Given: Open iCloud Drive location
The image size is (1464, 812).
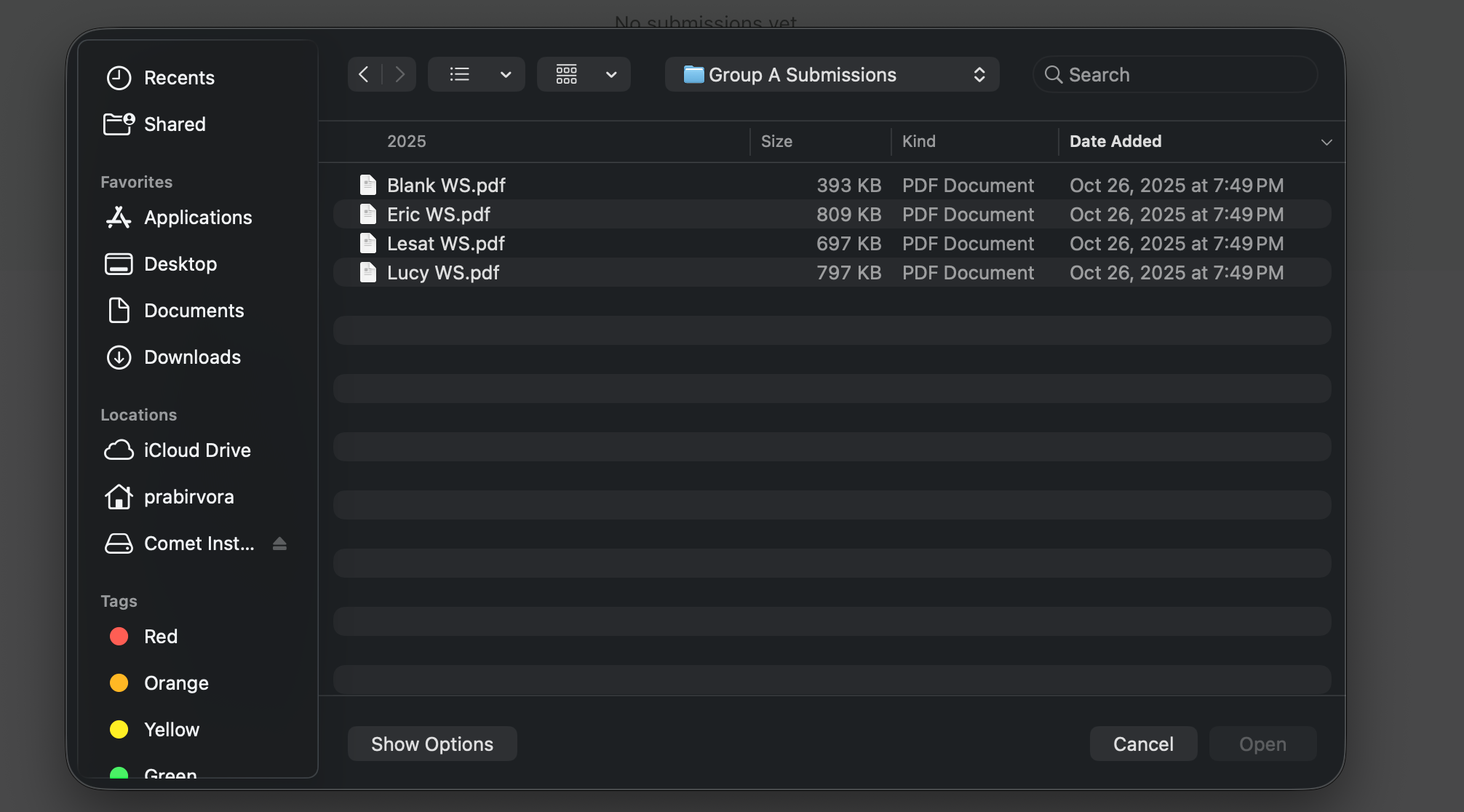Looking at the screenshot, I should coord(196,450).
